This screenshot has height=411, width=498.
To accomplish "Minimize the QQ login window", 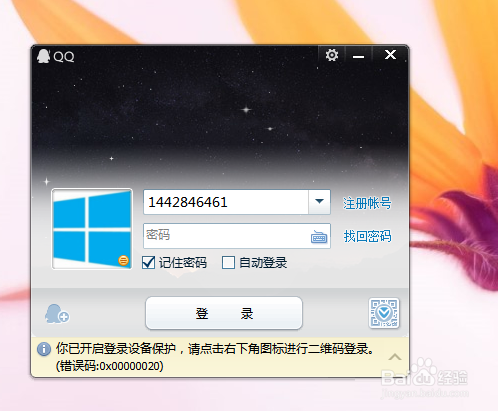I will click(359, 56).
